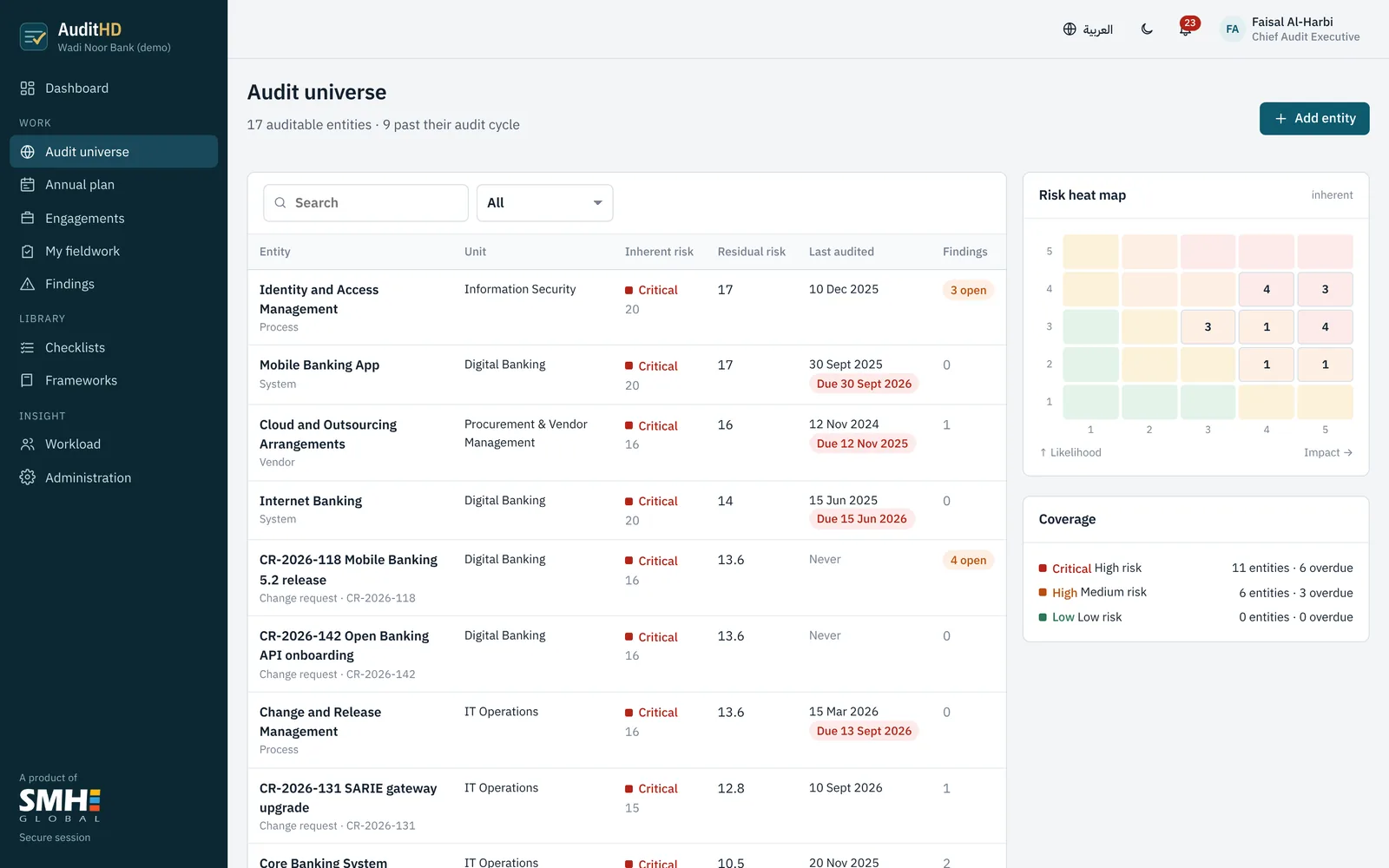Viewport: 1389px width, 868px height.
Task: Click the FA user avatar
Action: click(x=1232, y=30)
